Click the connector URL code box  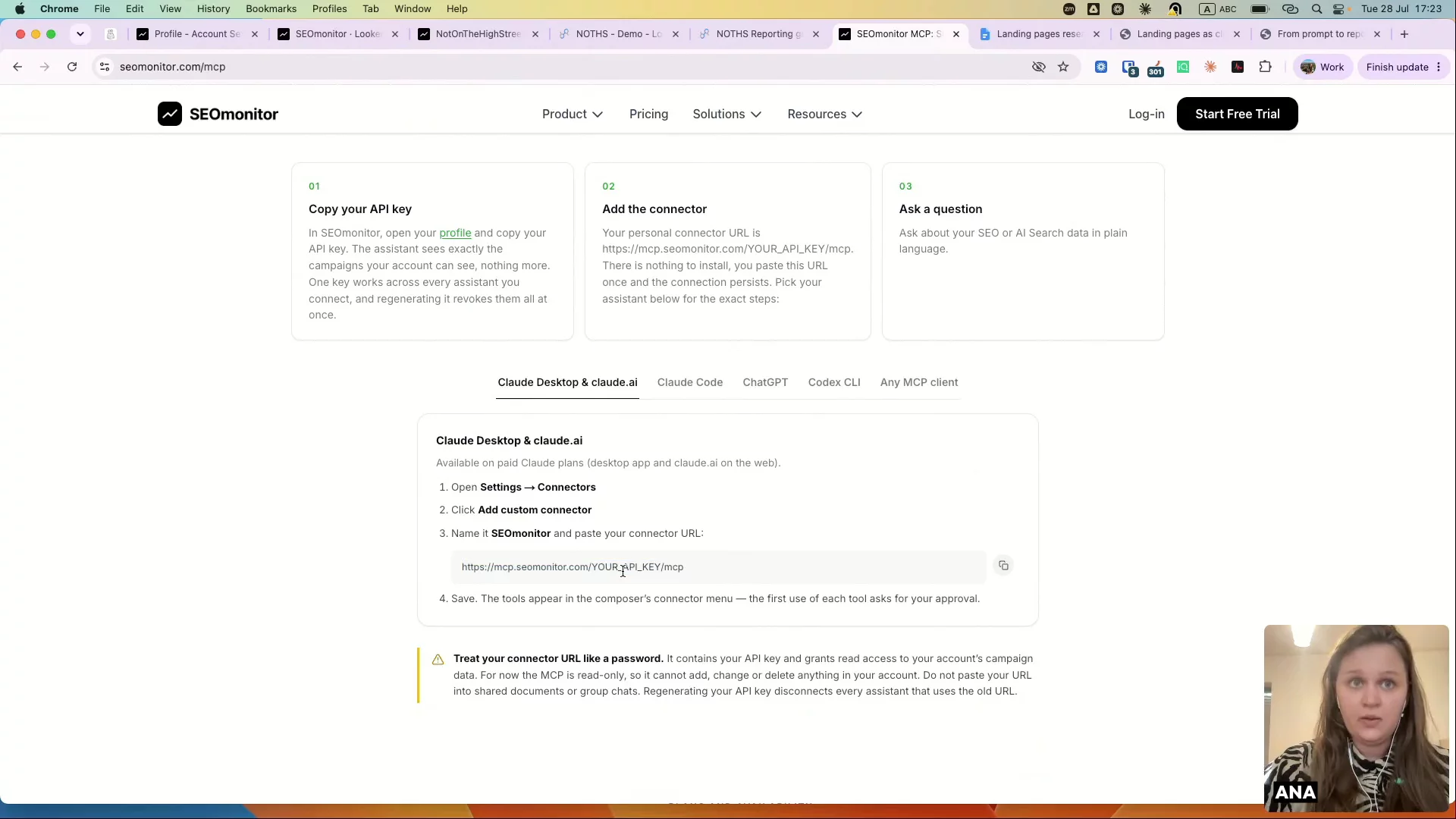[718, 567]
